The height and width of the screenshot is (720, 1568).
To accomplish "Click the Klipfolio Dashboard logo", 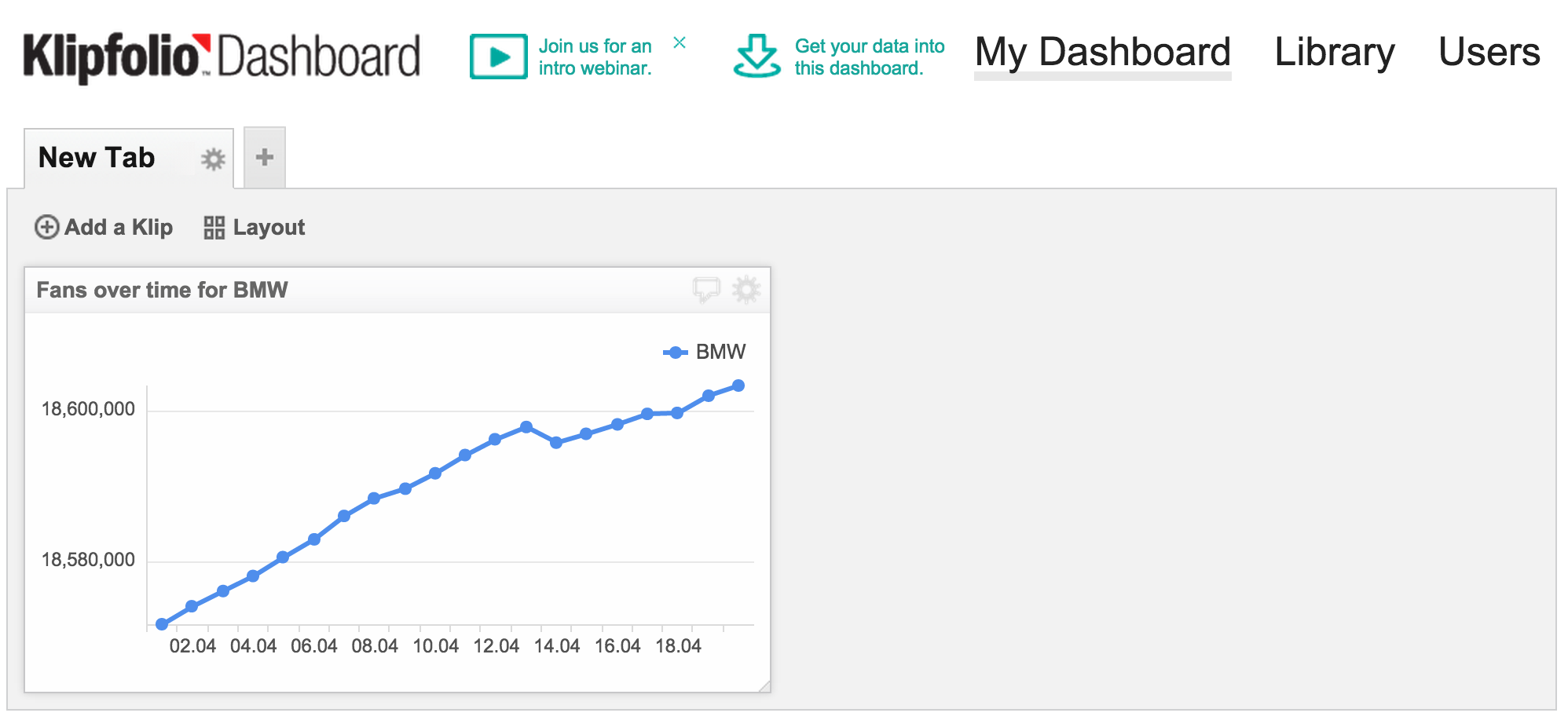I will 222,57.
